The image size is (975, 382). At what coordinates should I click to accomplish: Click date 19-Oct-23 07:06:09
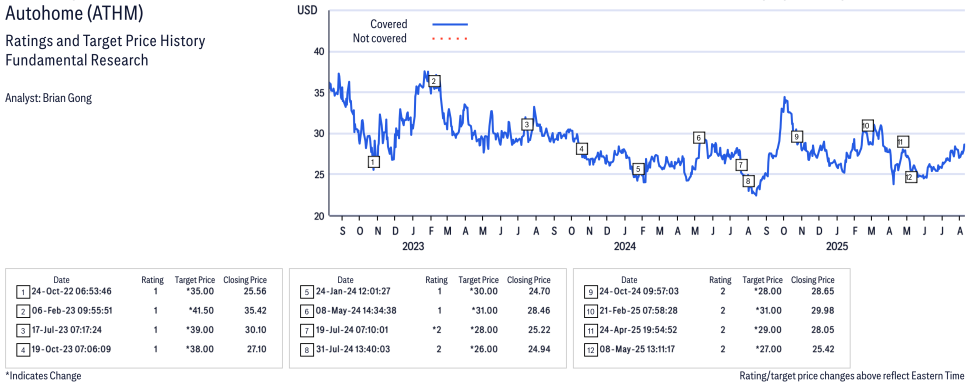[x=72, y=349]
